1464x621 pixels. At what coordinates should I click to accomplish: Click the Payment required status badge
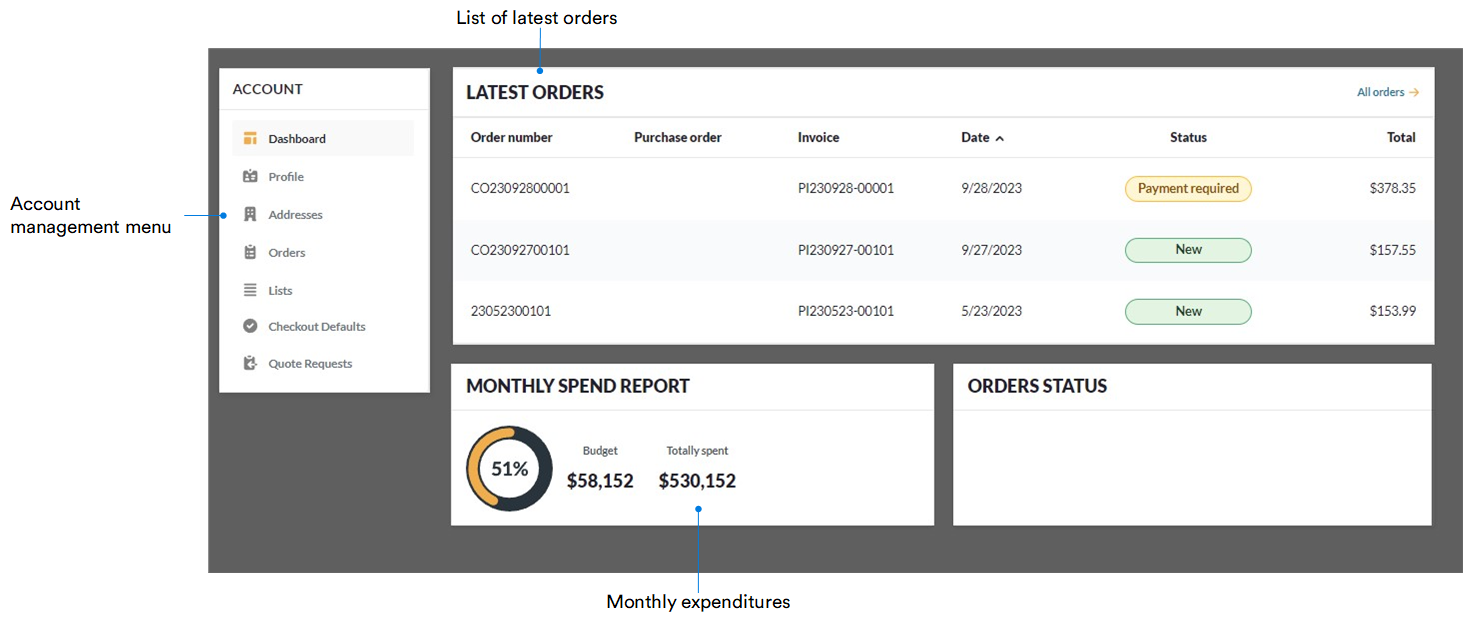click(x=1188, y=188)
